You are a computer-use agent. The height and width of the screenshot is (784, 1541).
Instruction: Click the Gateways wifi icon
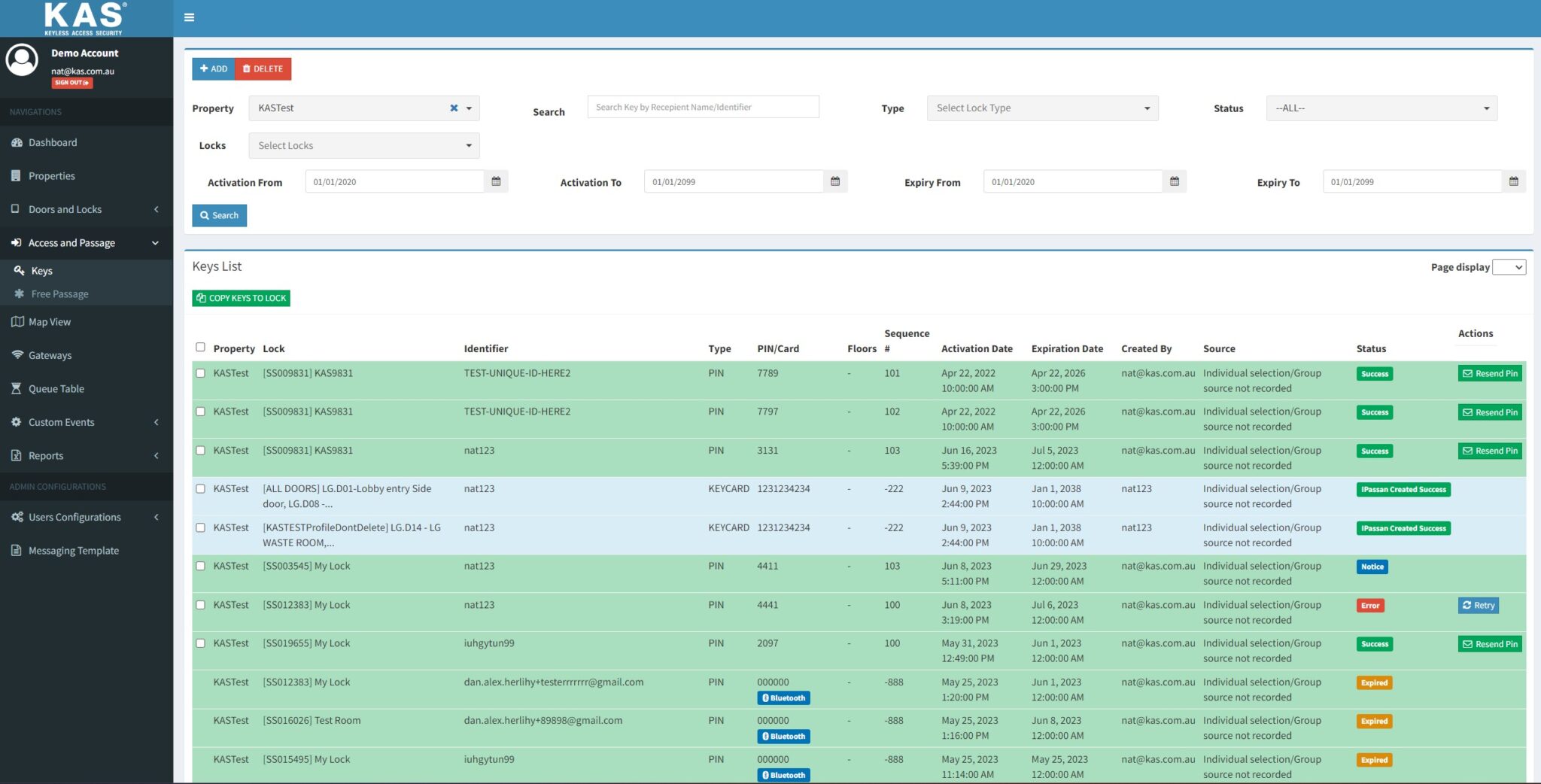17,354
